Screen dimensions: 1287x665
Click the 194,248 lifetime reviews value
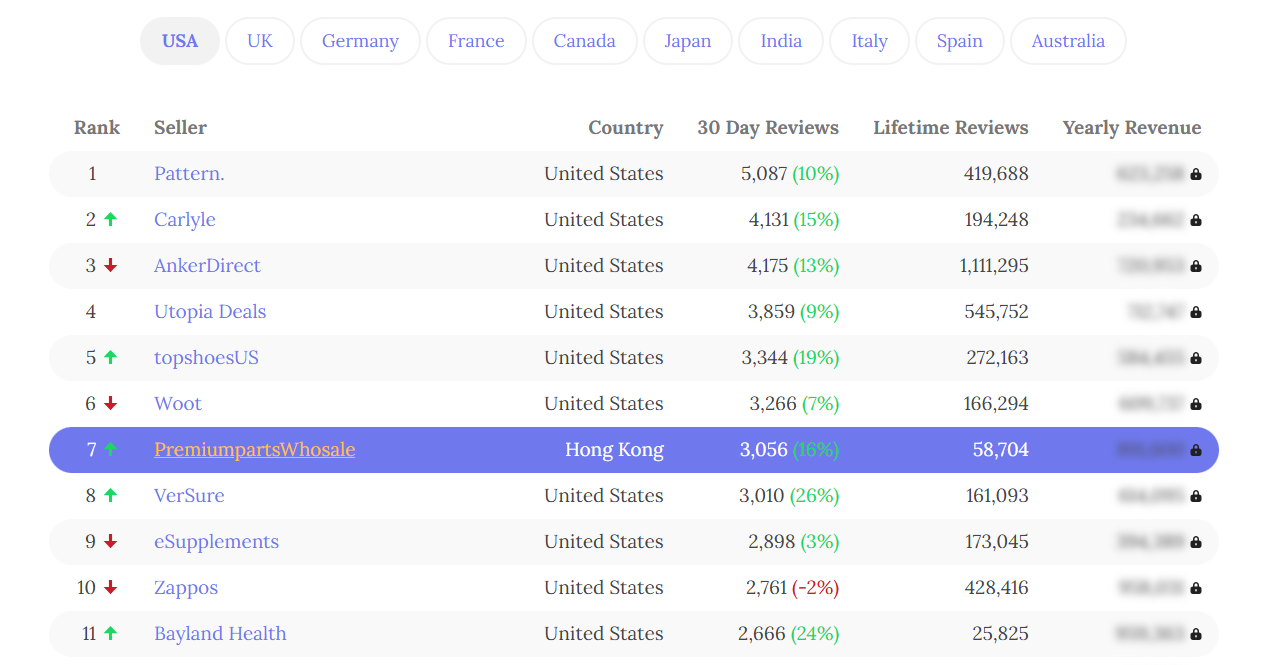click(x=997, y=220)
